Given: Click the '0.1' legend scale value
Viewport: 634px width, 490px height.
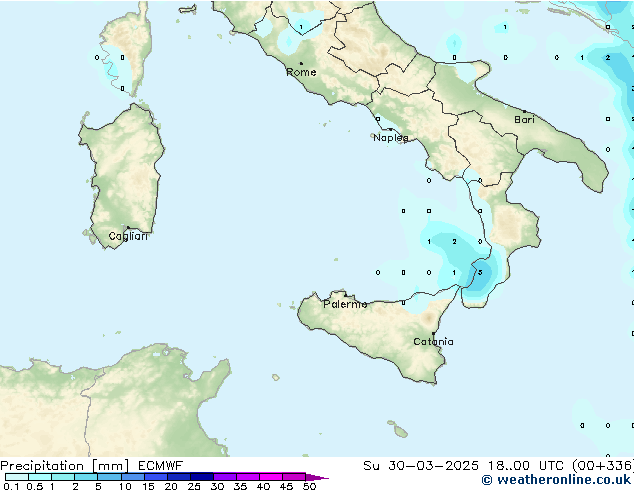Looking at the screenshot, I should [11, 486].
